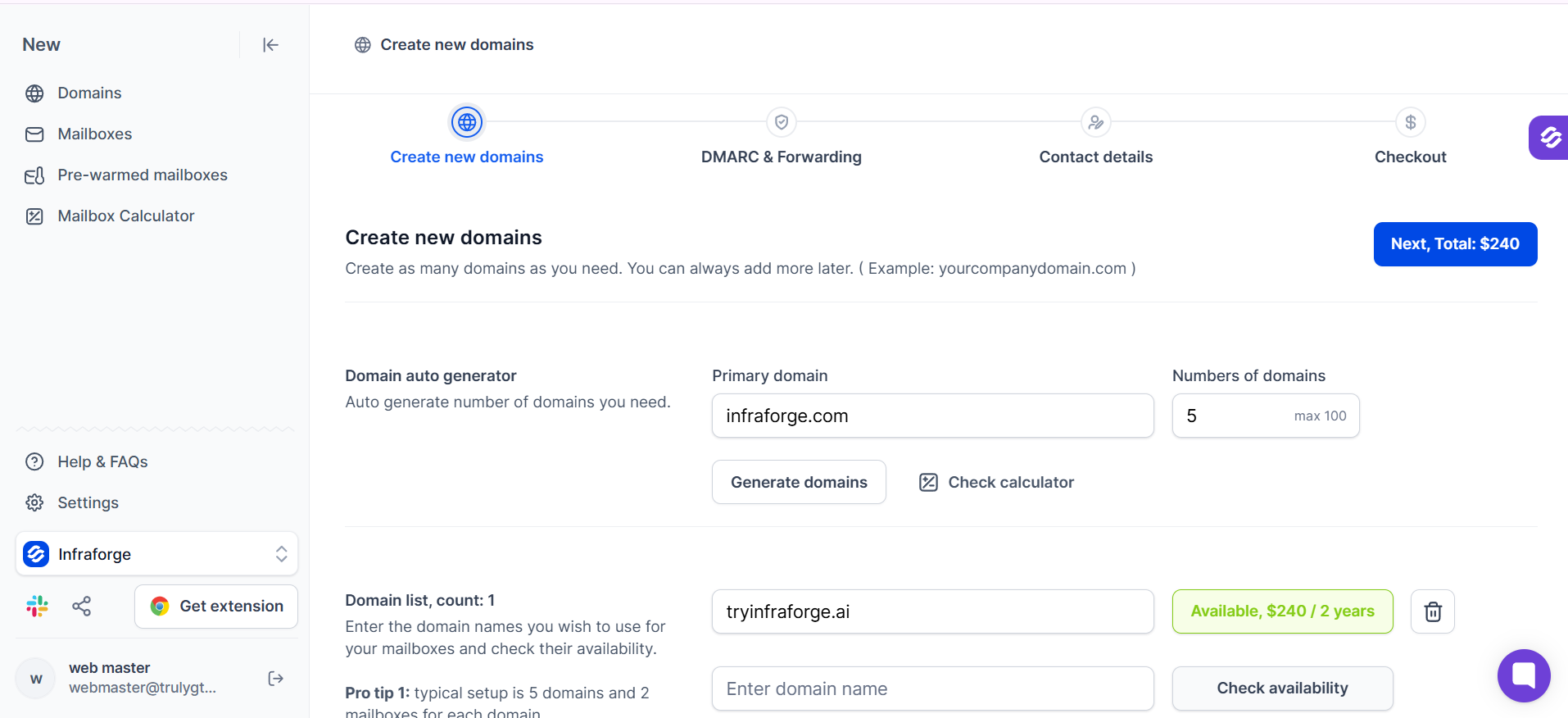The width and height of the screenshot is (1568, 718).
Task: Click the Pre-warmed mailboxes icon
Action: (34, 175)
